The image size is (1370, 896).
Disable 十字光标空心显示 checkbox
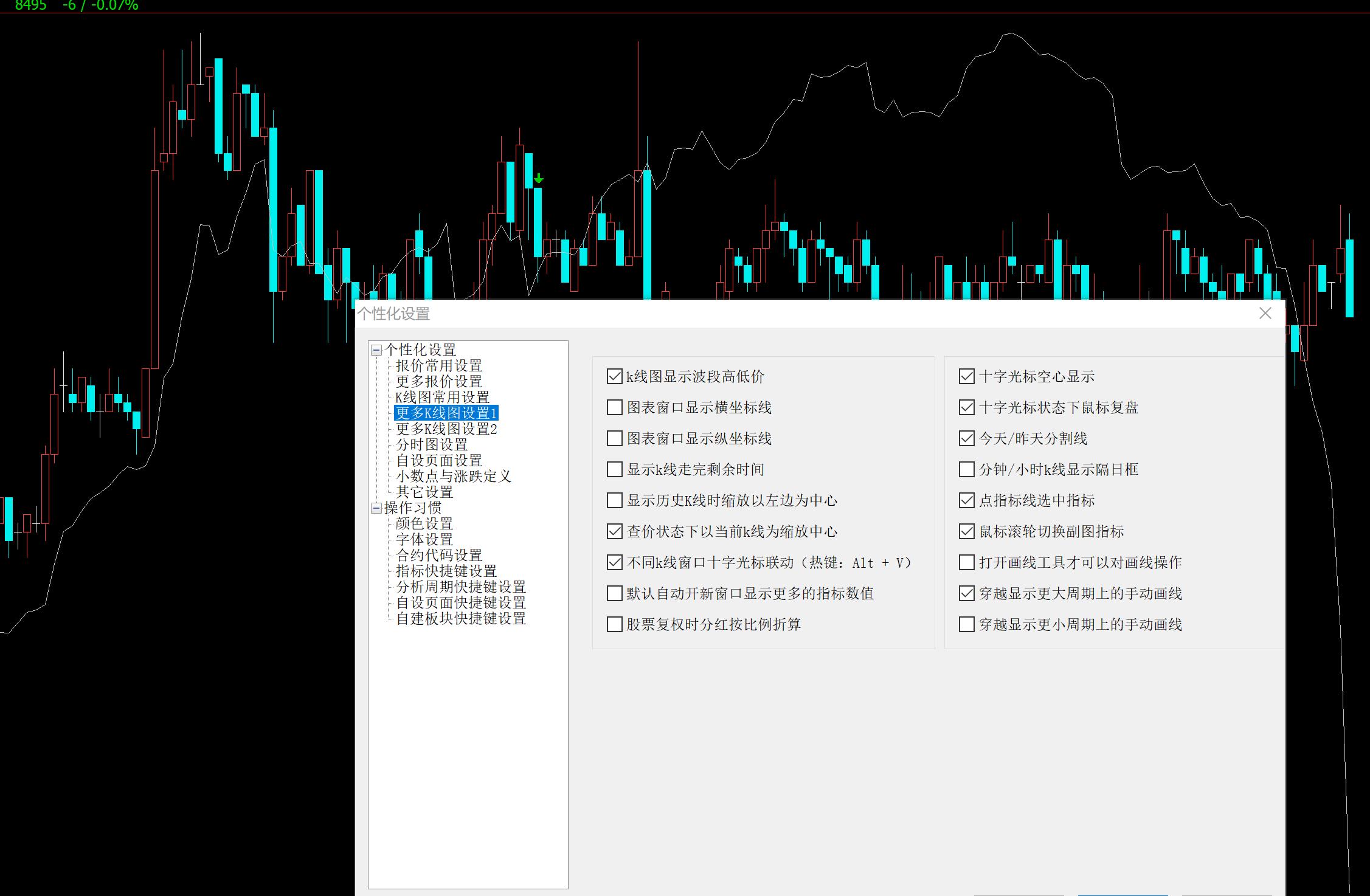966,377
